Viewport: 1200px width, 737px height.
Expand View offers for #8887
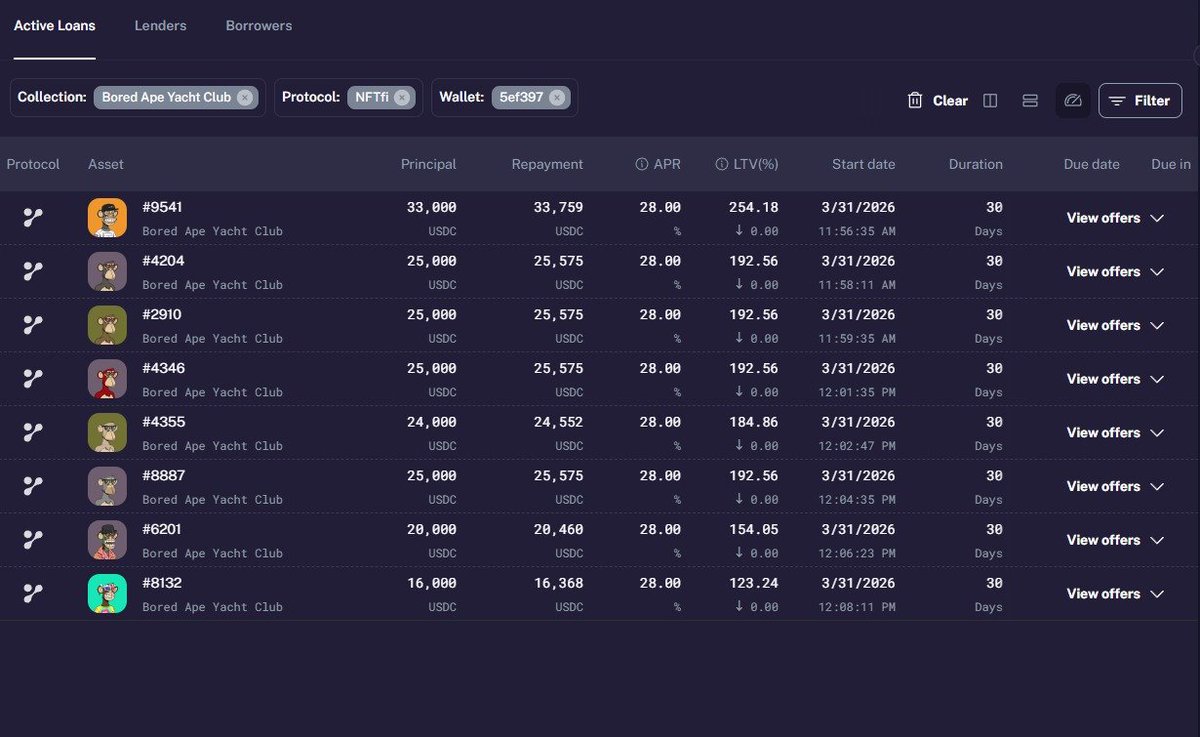click(x=1115, y=486)
